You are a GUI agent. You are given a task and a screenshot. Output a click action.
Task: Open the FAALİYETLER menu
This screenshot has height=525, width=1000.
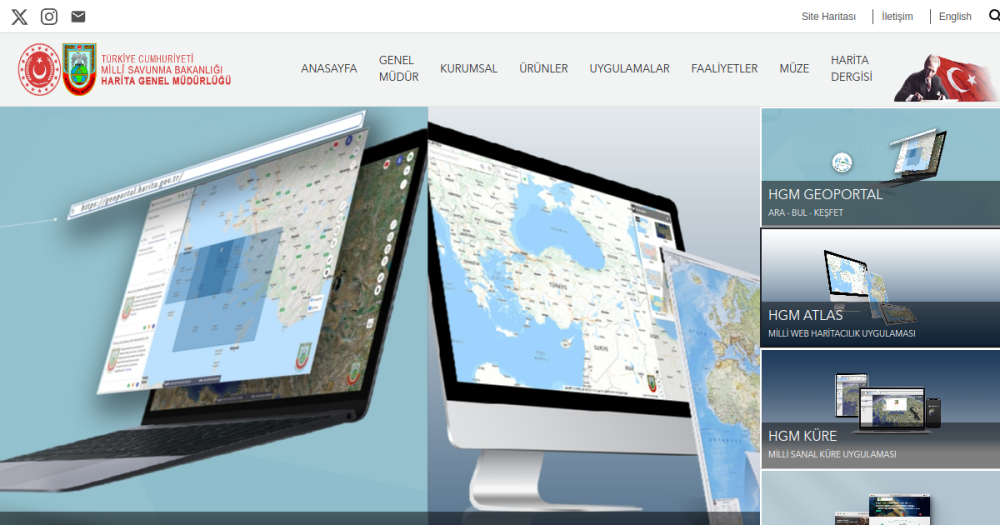(x=724, y=68)
